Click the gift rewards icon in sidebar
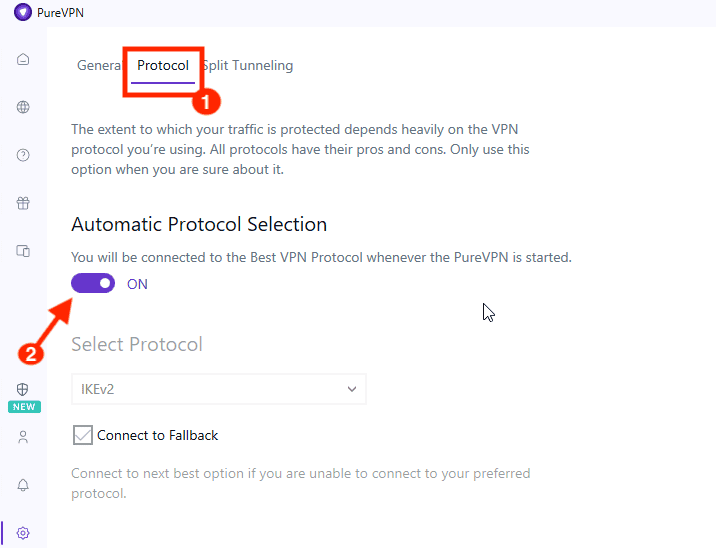The width and height of the screenshot is (716, 548). tap(23, 203)
